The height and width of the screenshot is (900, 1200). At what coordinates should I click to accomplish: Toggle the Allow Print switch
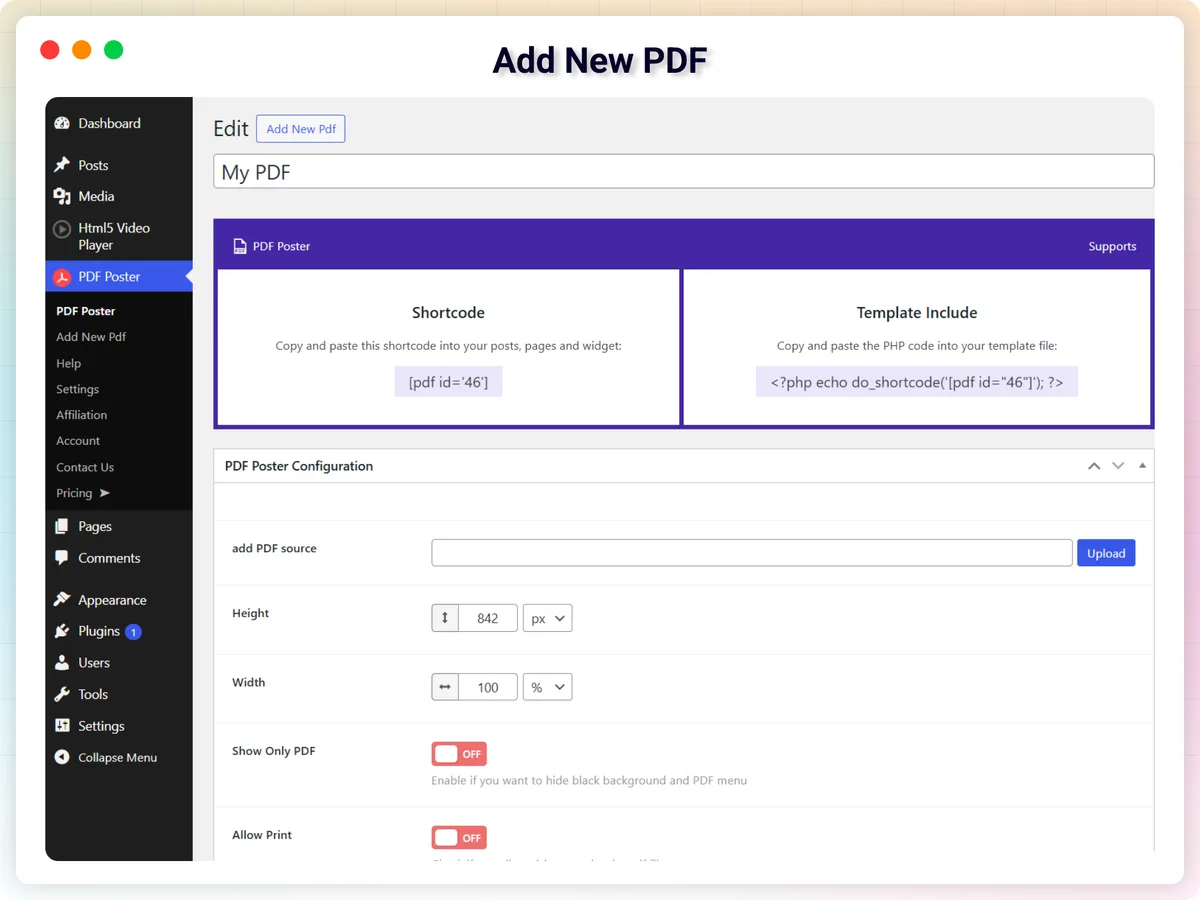(459, 837)
